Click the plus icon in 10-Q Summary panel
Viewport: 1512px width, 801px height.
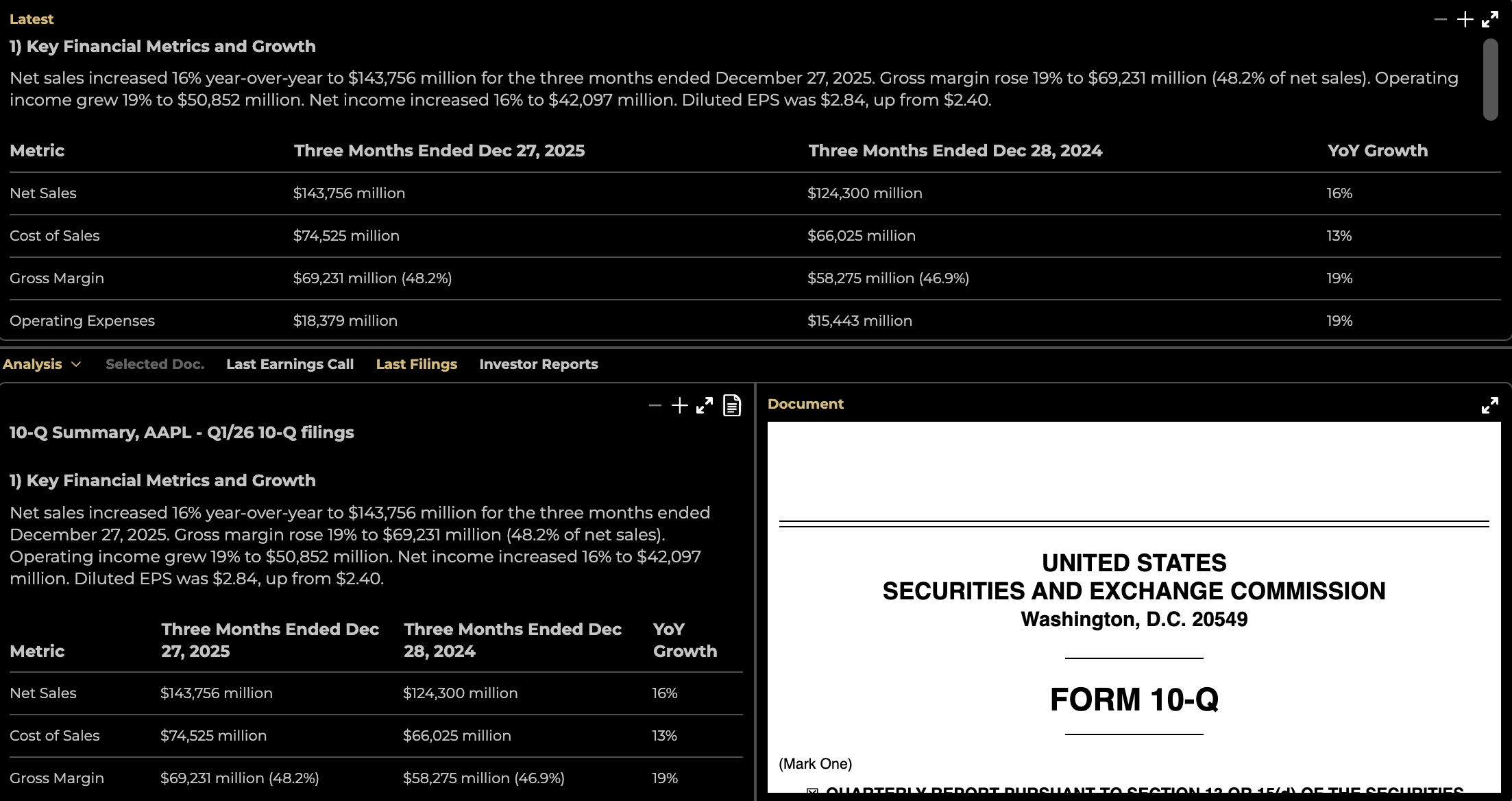pos(679,405)
